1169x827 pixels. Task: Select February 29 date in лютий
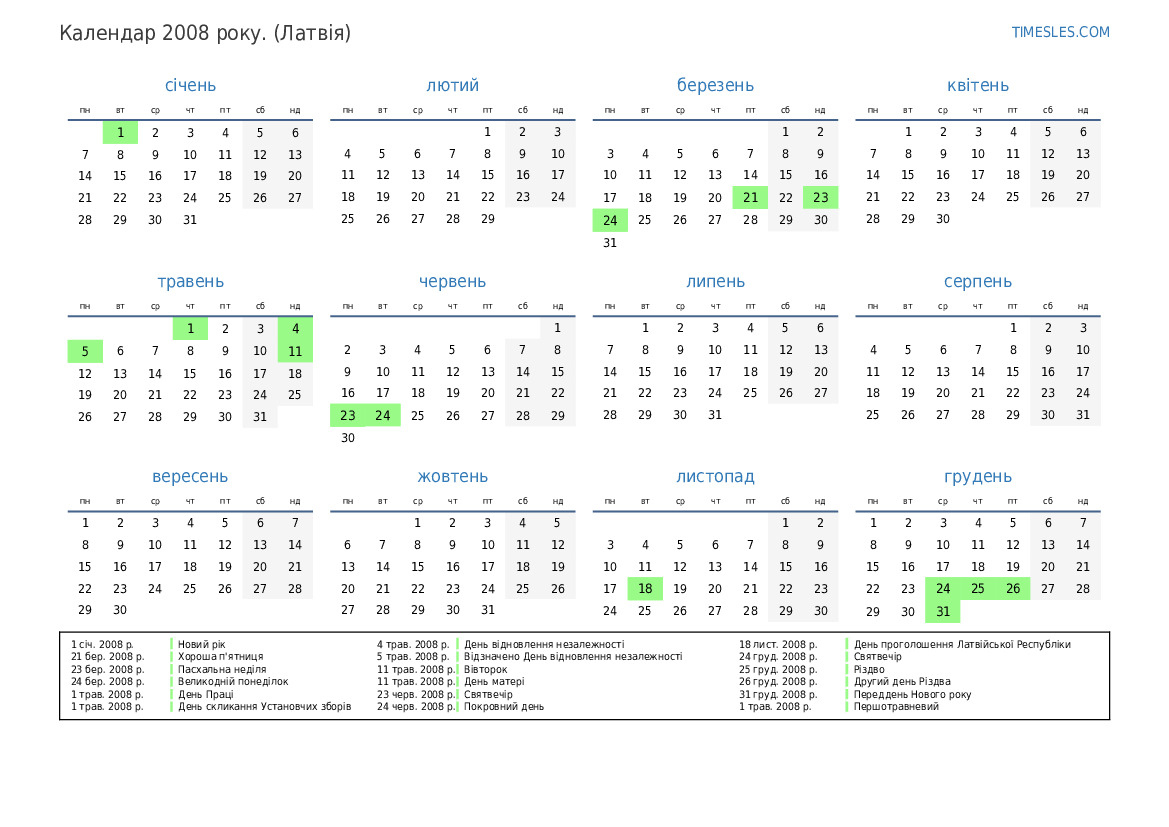(487, 219)
